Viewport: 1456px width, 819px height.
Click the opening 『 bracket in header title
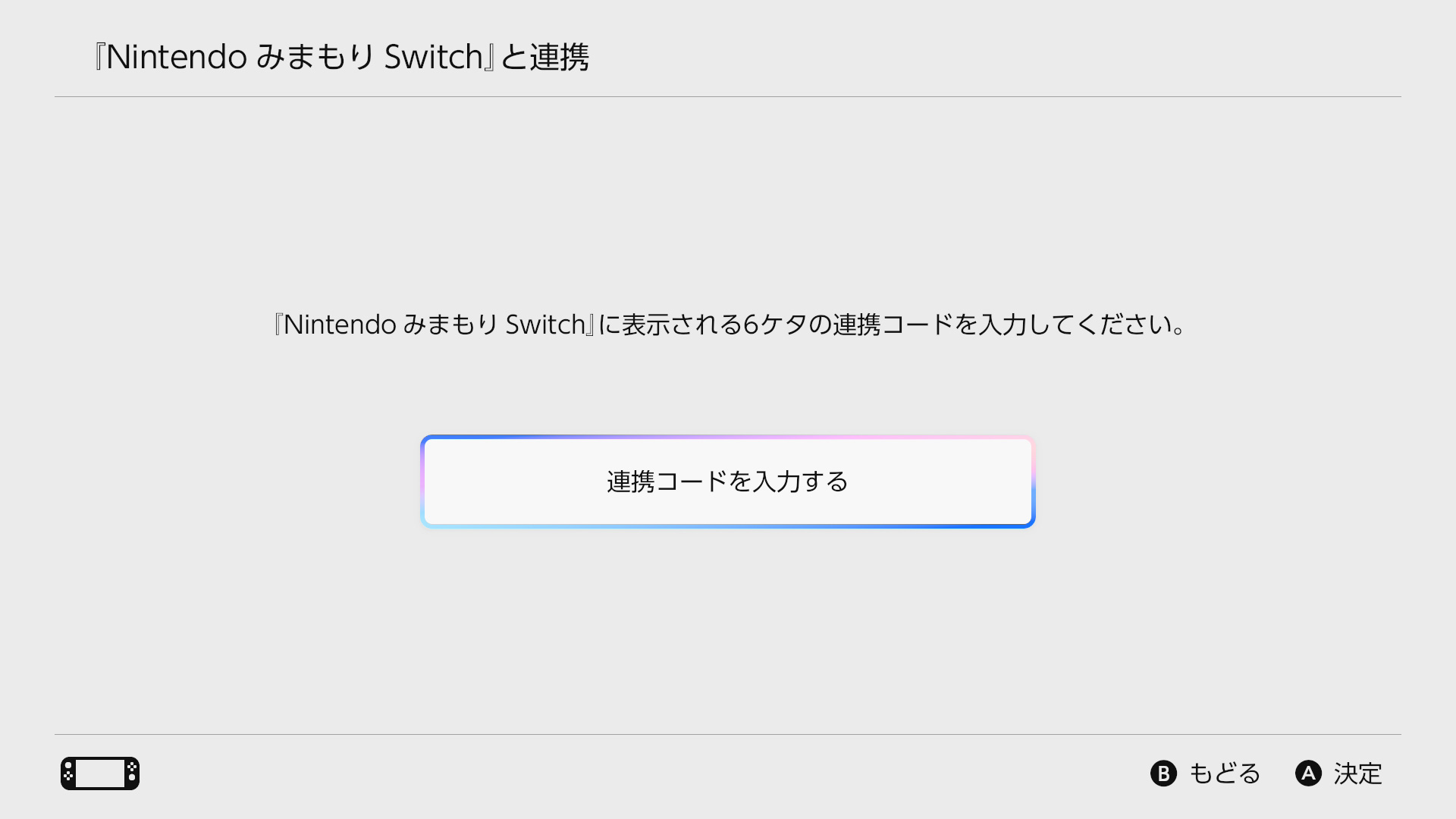tap(99, 57)
